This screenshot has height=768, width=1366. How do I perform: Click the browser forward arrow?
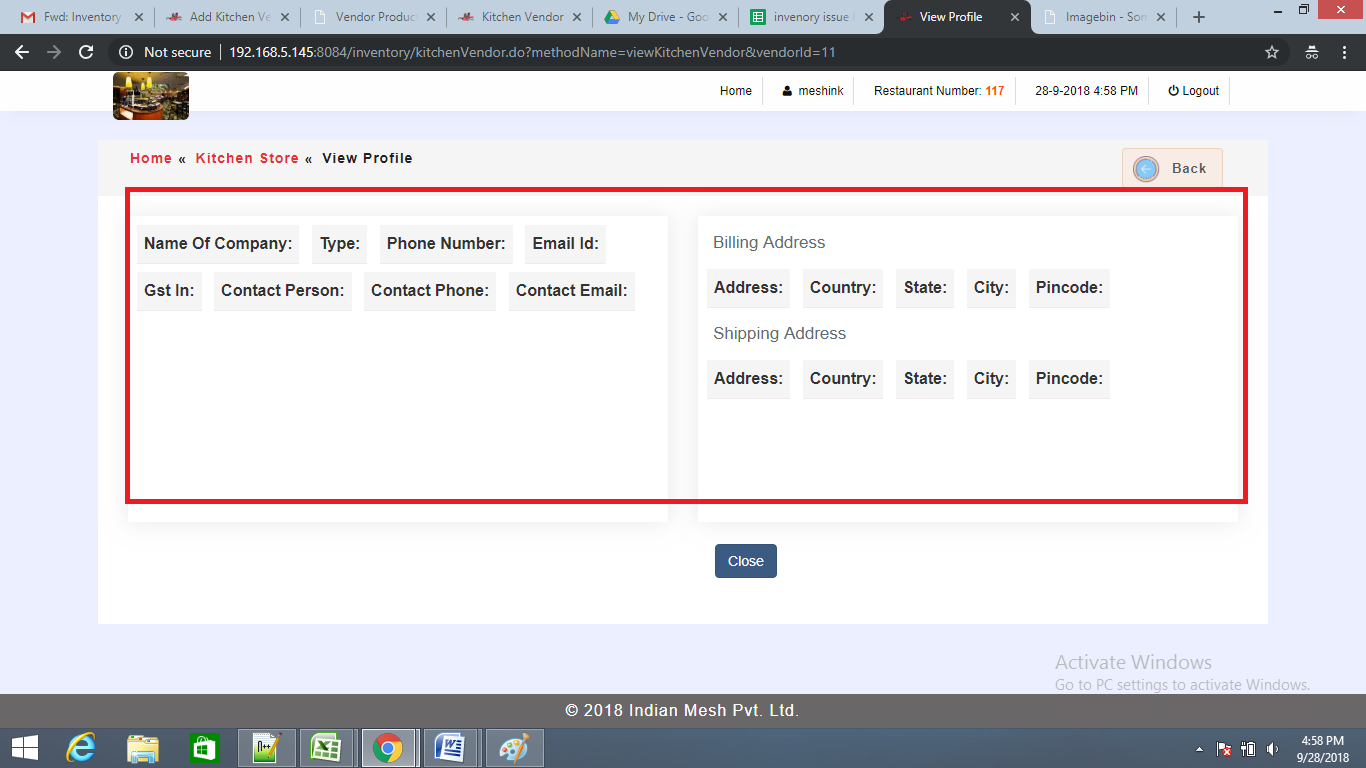pos(54,52)
